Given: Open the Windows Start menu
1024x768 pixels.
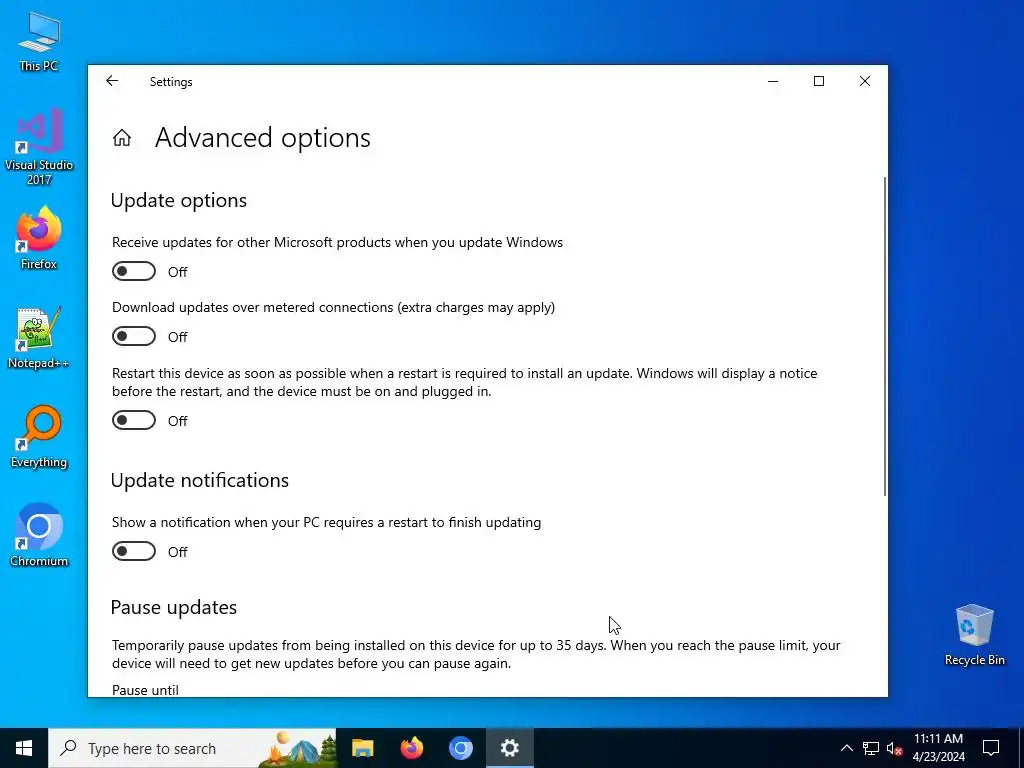Looking at the screenshot, I should [24, 748].
